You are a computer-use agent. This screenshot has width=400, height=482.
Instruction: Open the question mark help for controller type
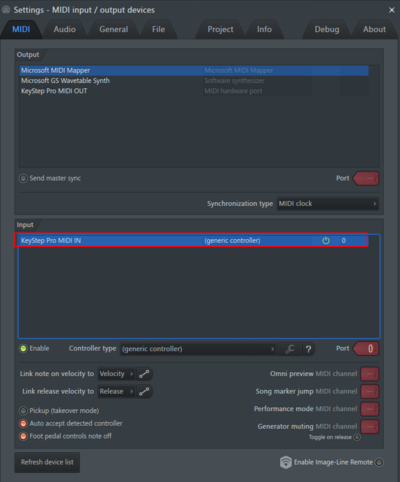click(308, 349)
